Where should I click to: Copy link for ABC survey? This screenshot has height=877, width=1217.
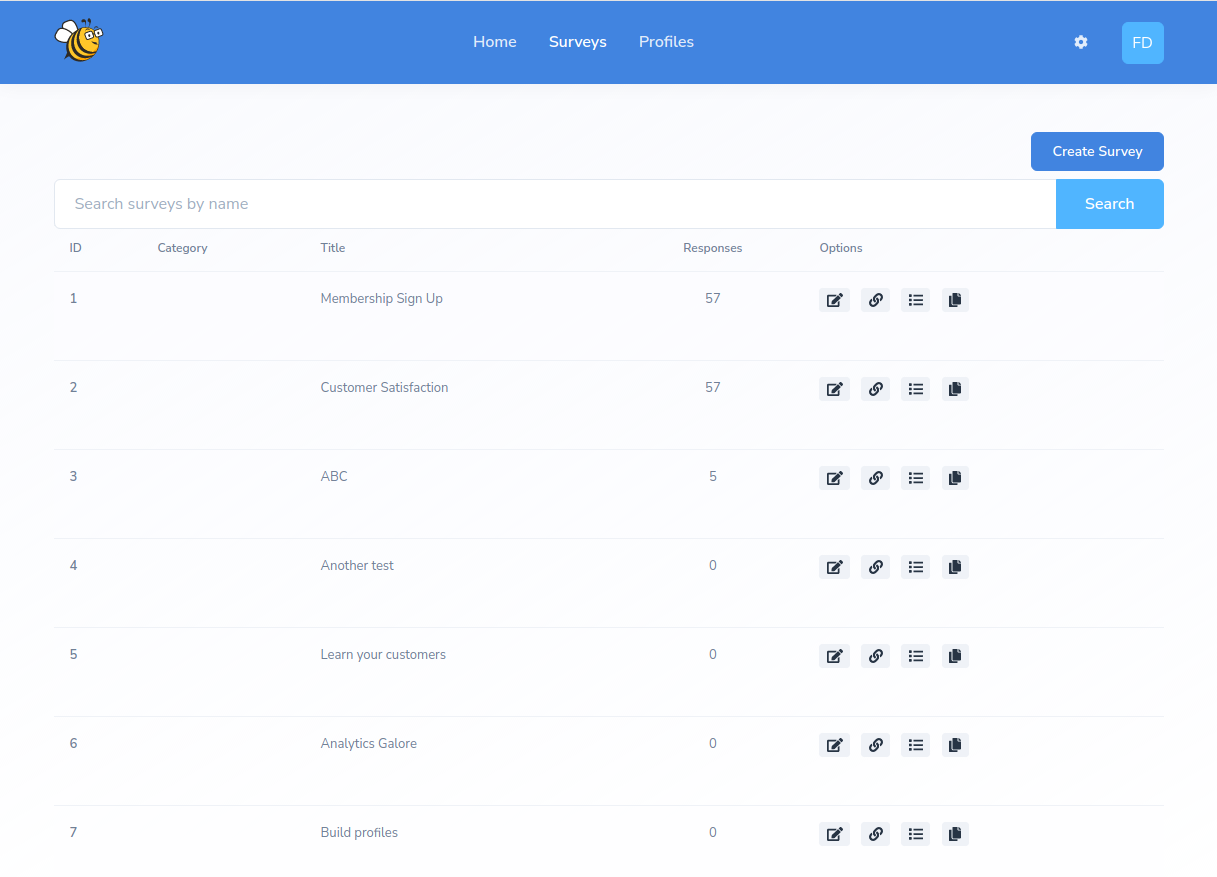tap(875, 478)
